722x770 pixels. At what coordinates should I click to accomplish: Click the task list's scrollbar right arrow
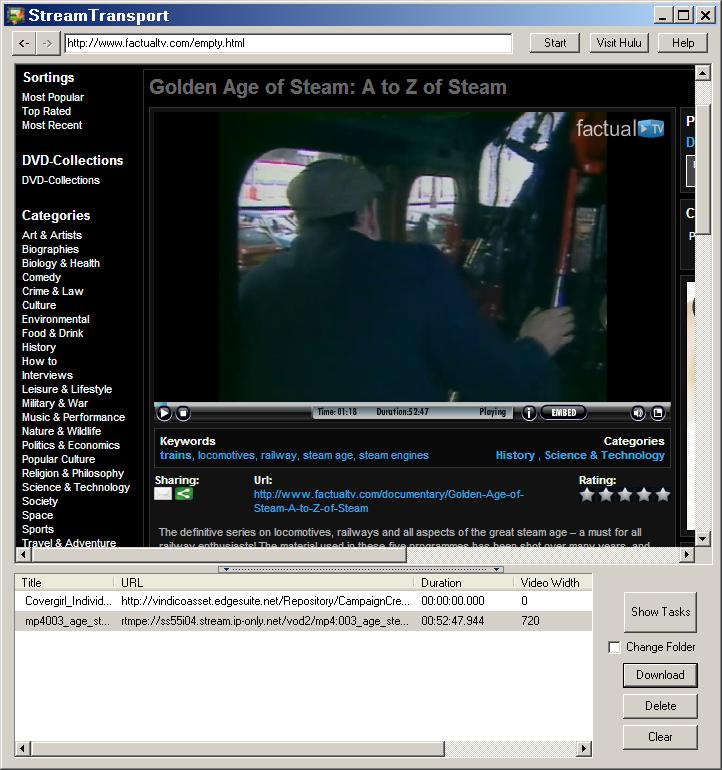point(583,749)
